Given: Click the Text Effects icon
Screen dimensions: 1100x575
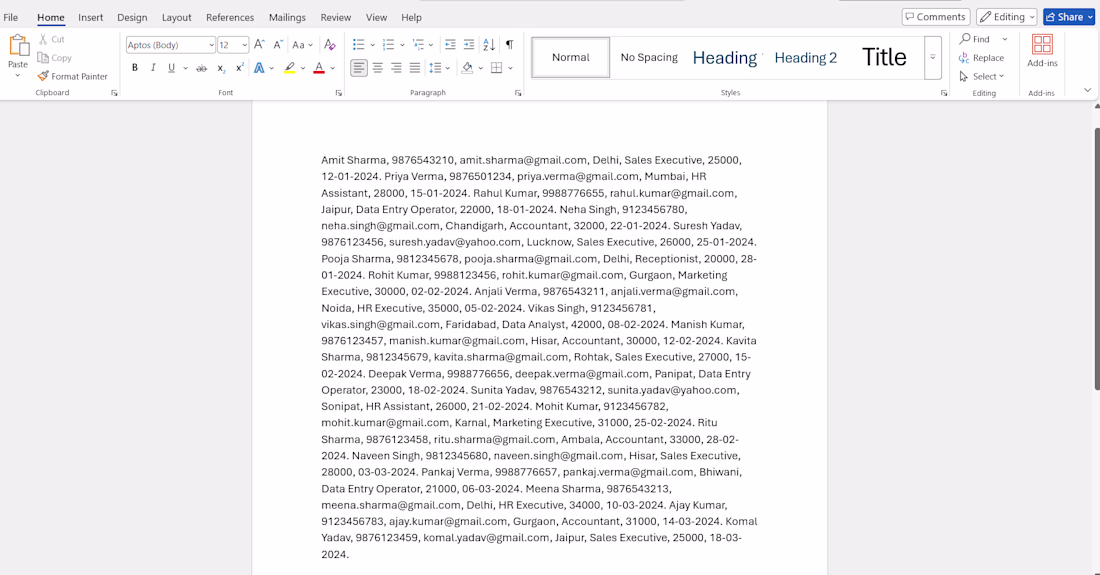Looking at the screenshot, I should (x=259, y=68).
